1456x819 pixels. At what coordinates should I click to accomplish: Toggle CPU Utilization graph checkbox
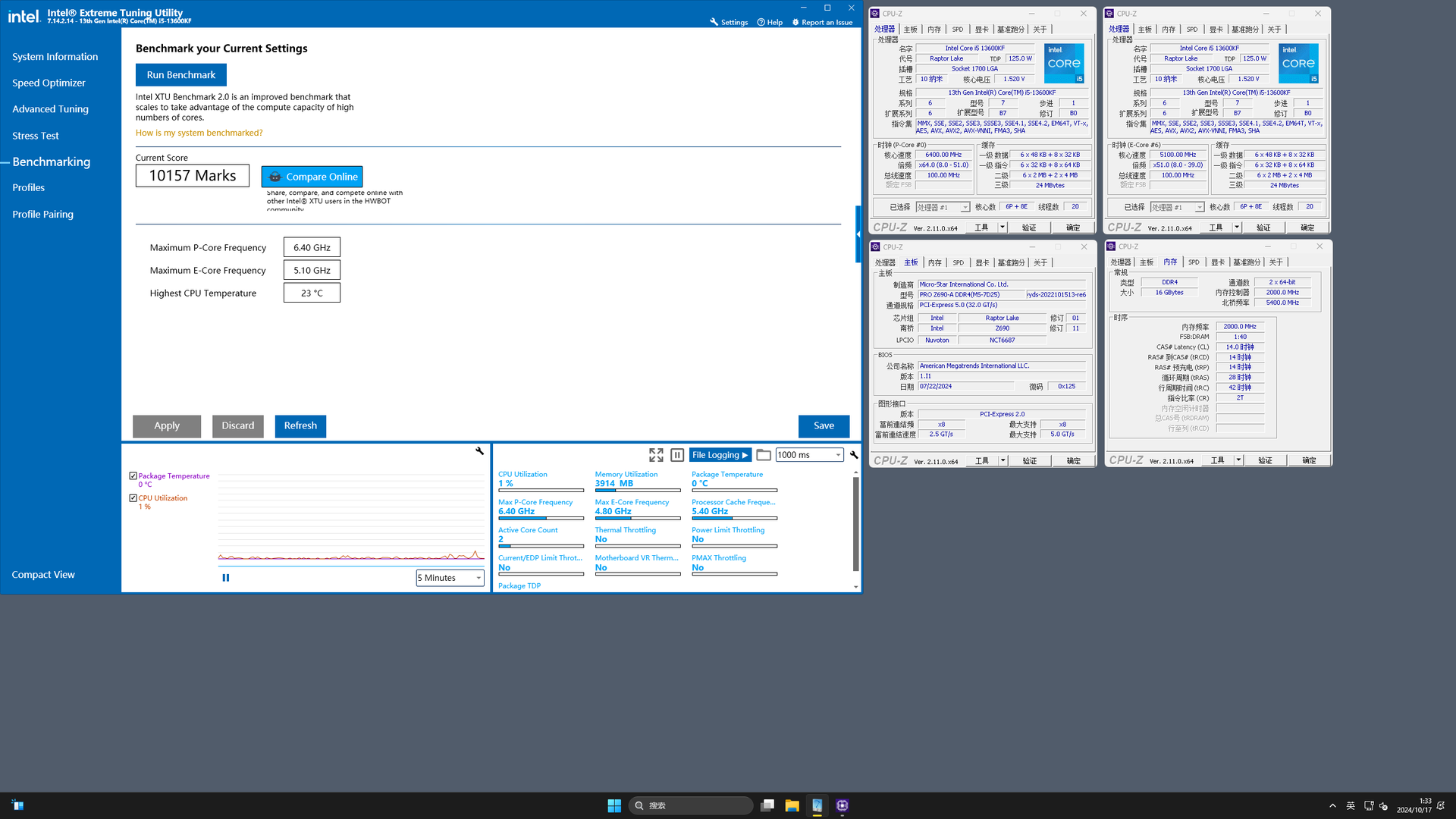coord(133,498)
